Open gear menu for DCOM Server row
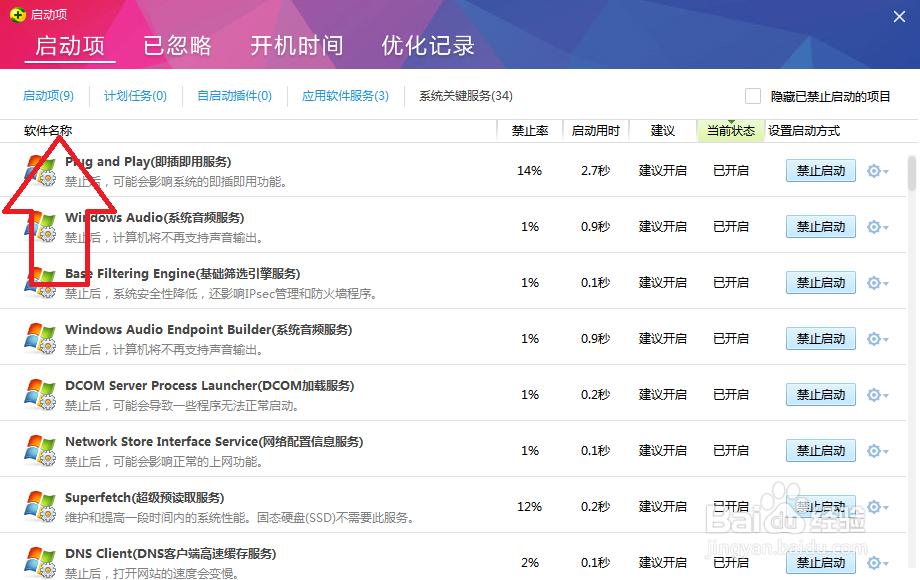This screenshot has height=580, width=920. [x=877, y=395]
